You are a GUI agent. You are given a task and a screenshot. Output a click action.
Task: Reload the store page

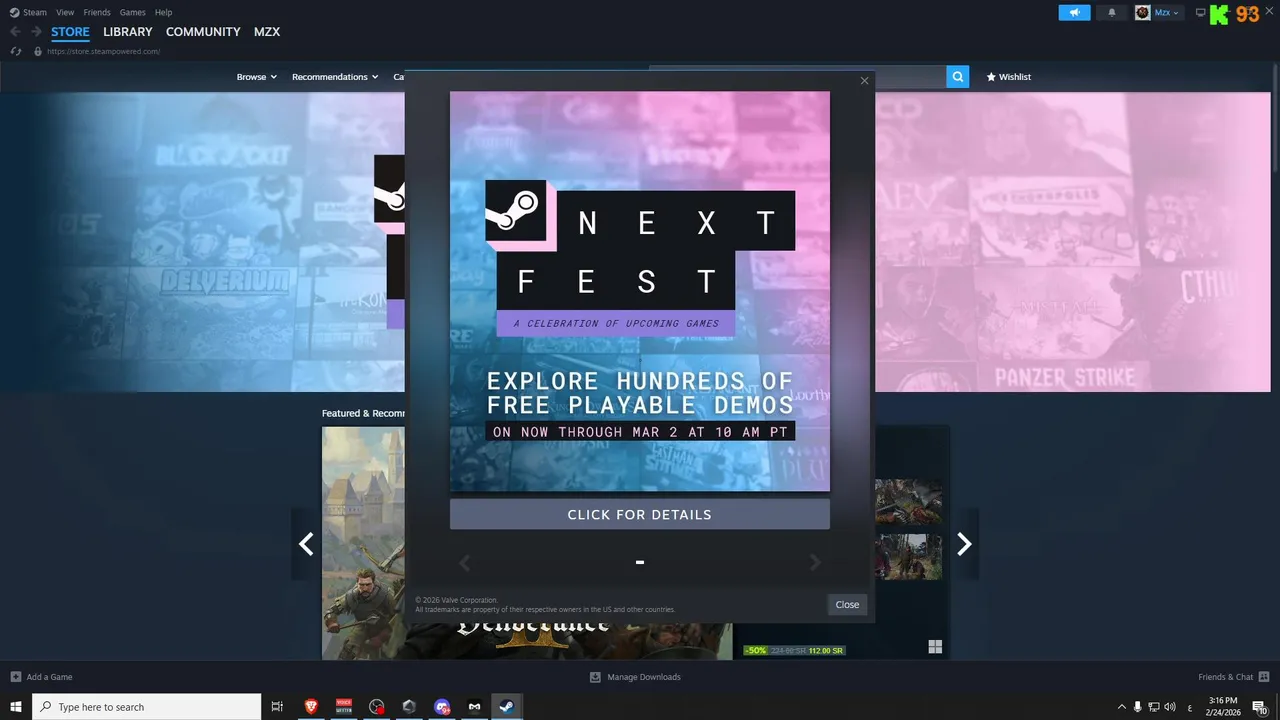point(16,51)
